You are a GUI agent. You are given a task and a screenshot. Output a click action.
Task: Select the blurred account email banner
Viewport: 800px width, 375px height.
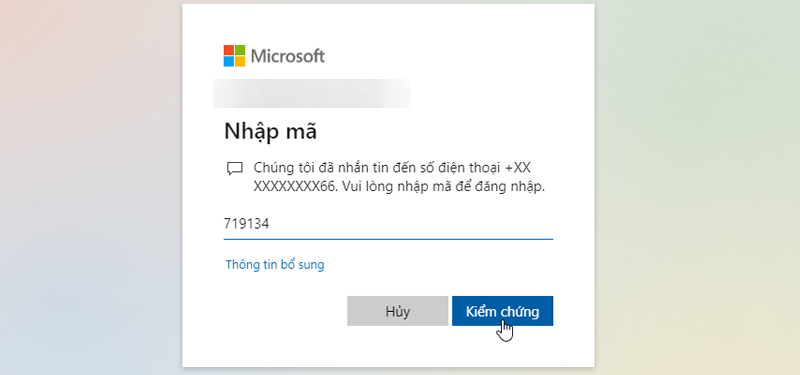pyautogui.click(x=312, y=93)
